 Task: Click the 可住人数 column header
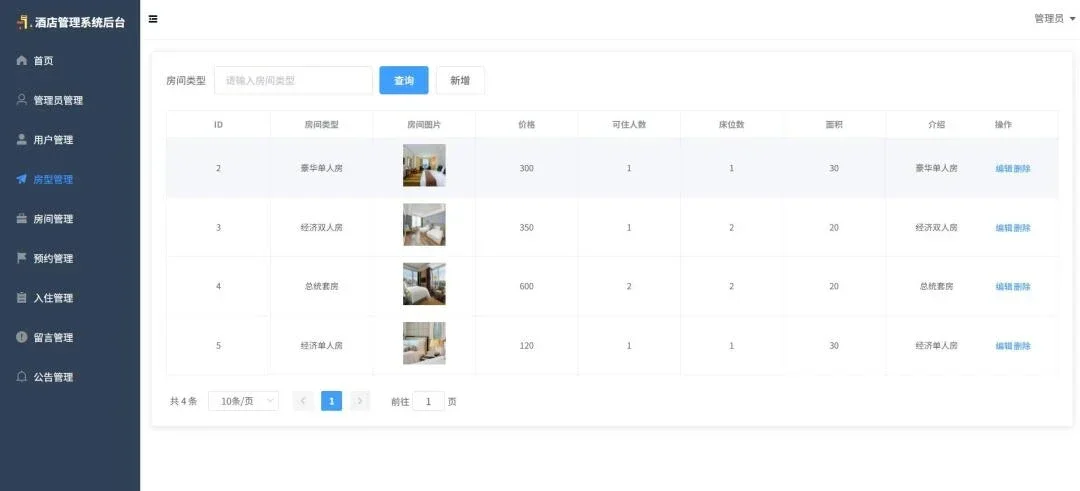pos(629,125)
